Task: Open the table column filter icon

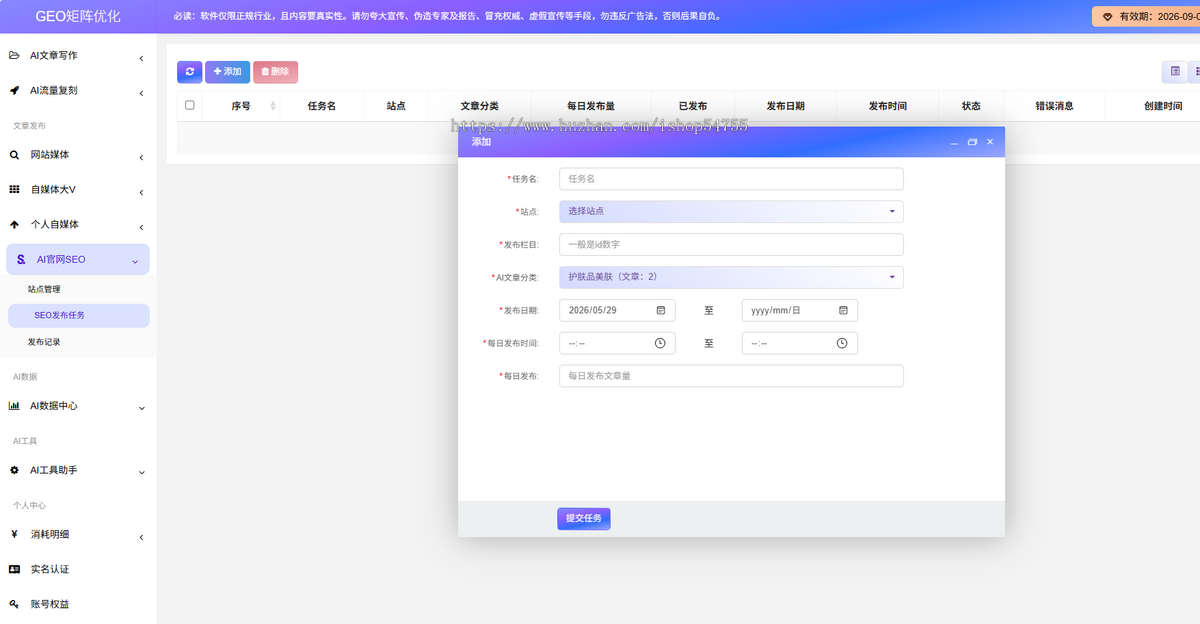Action: pyautogui.click(x=1175, y=72)
